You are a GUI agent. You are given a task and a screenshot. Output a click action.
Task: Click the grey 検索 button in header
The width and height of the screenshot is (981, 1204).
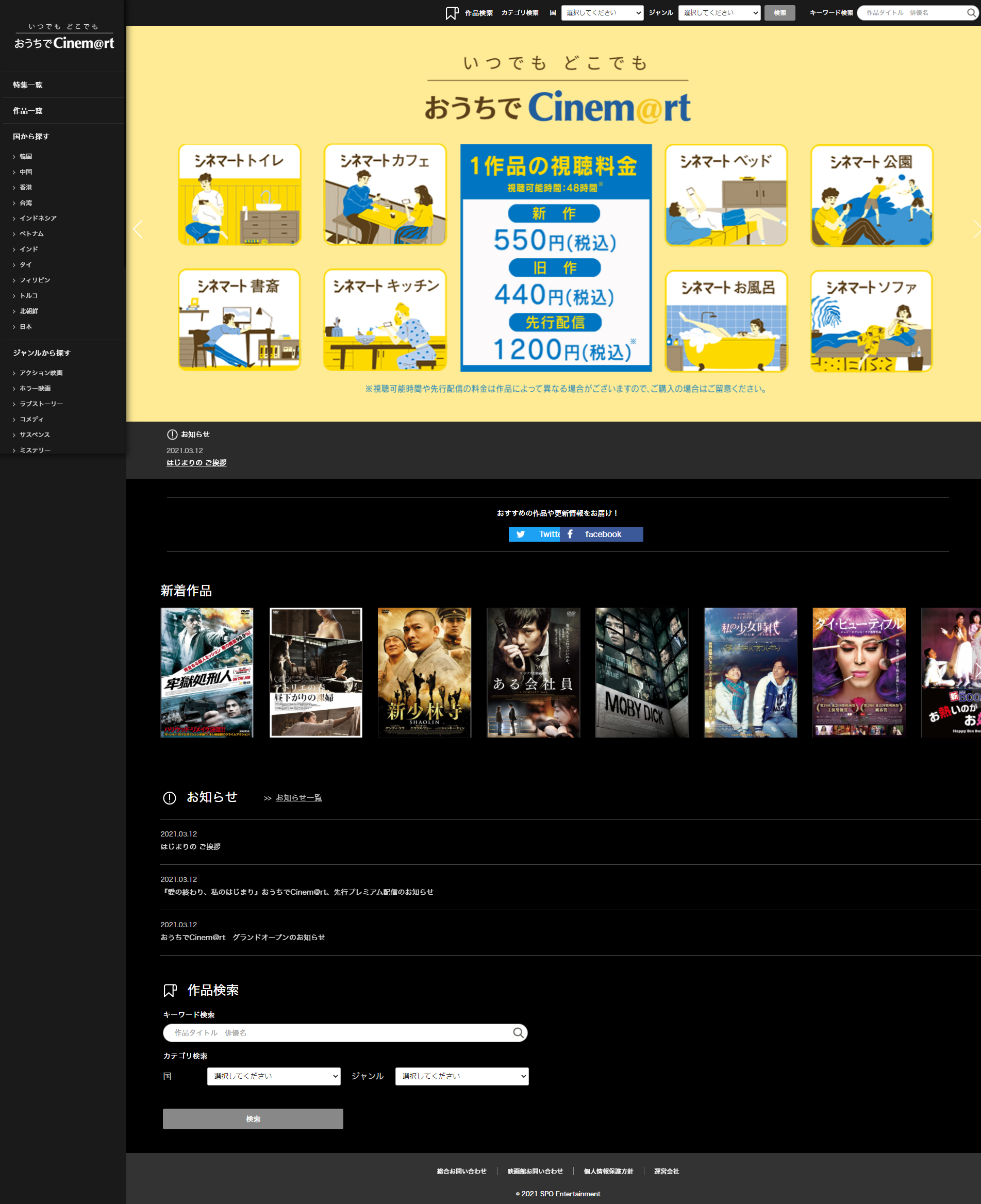[x=780, y=12]
